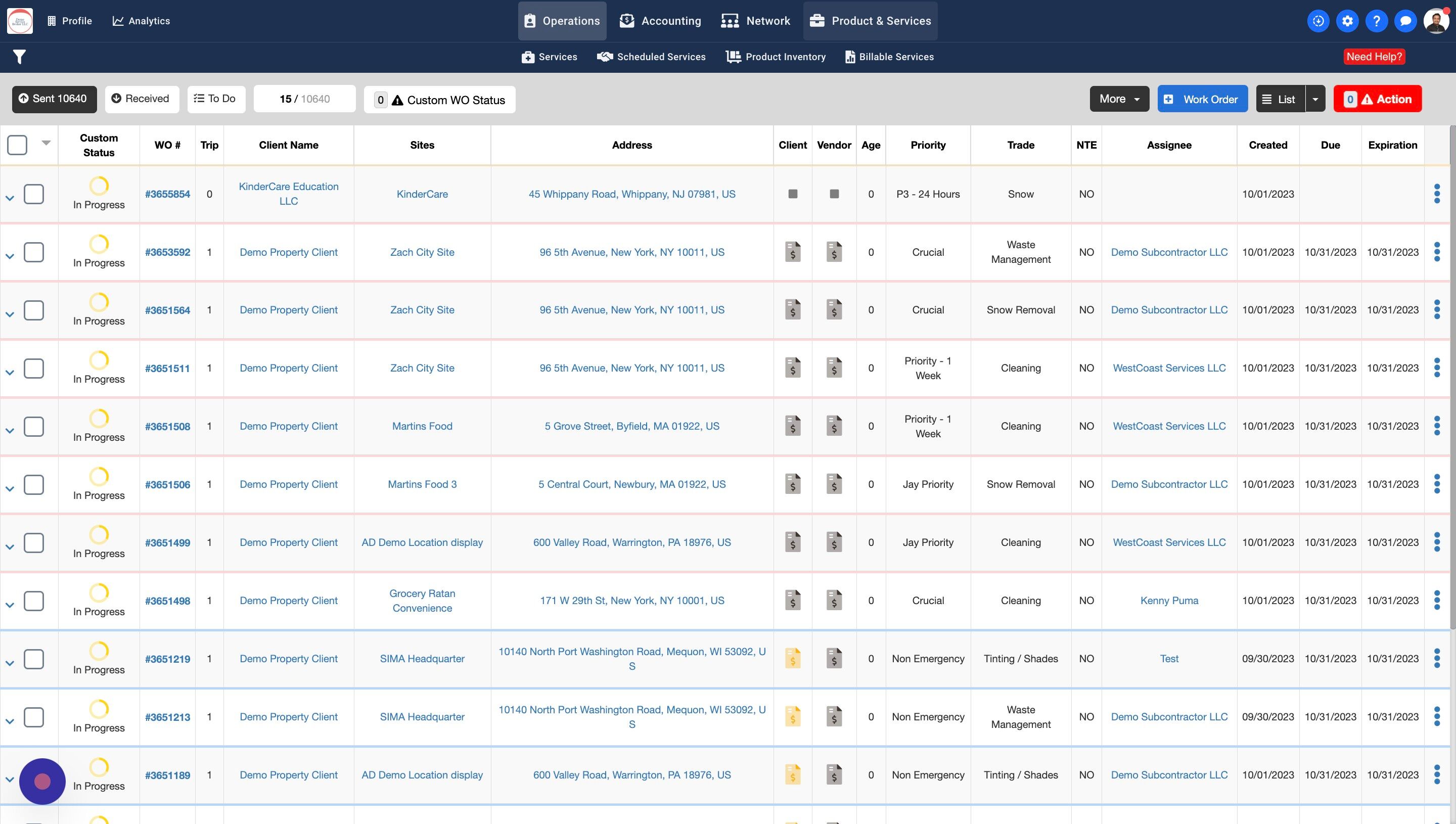
Task: Open the Scheduled Services tab
Action: click(x=651, y=57)
